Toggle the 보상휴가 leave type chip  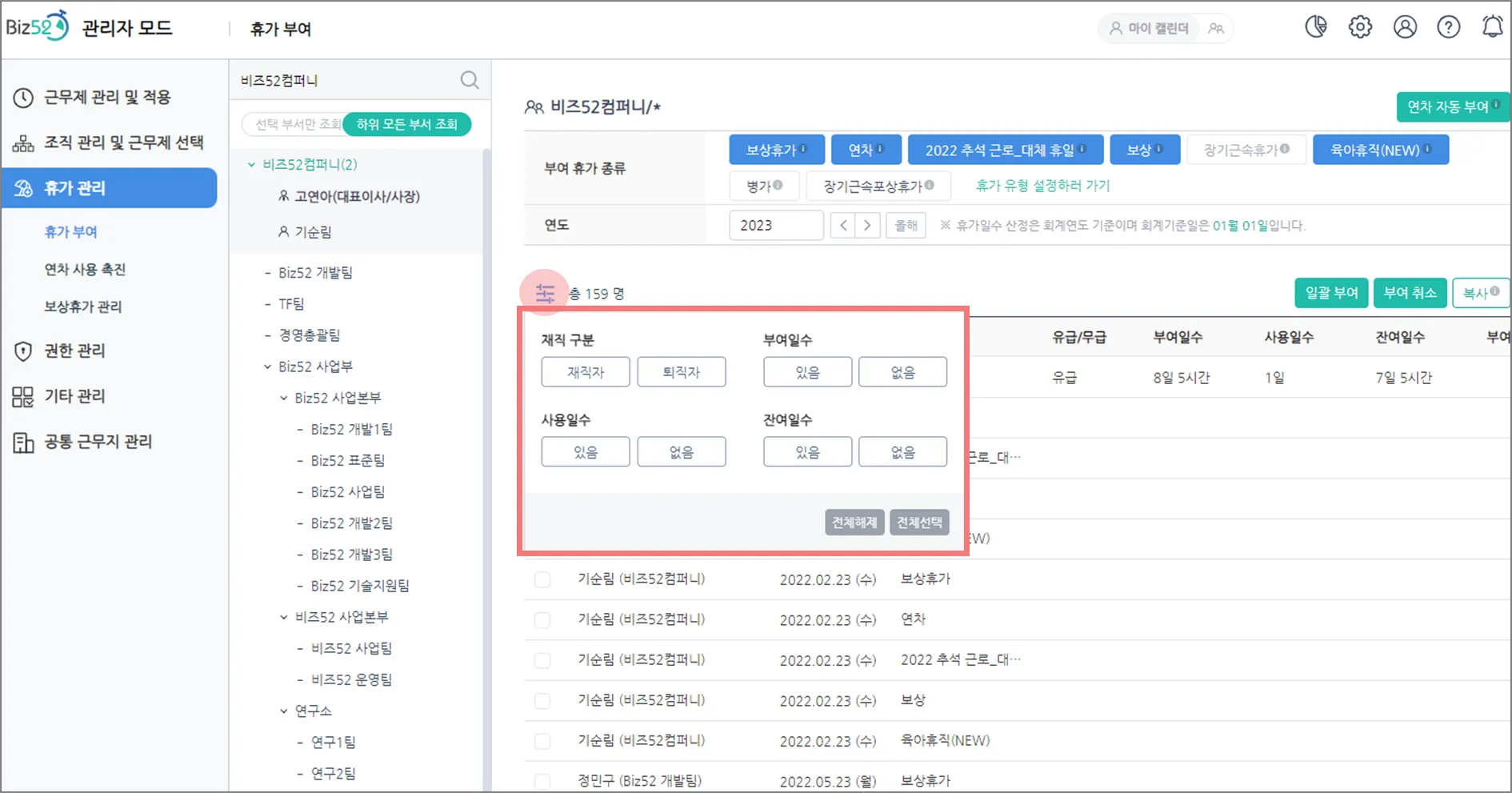coord(777,150)
